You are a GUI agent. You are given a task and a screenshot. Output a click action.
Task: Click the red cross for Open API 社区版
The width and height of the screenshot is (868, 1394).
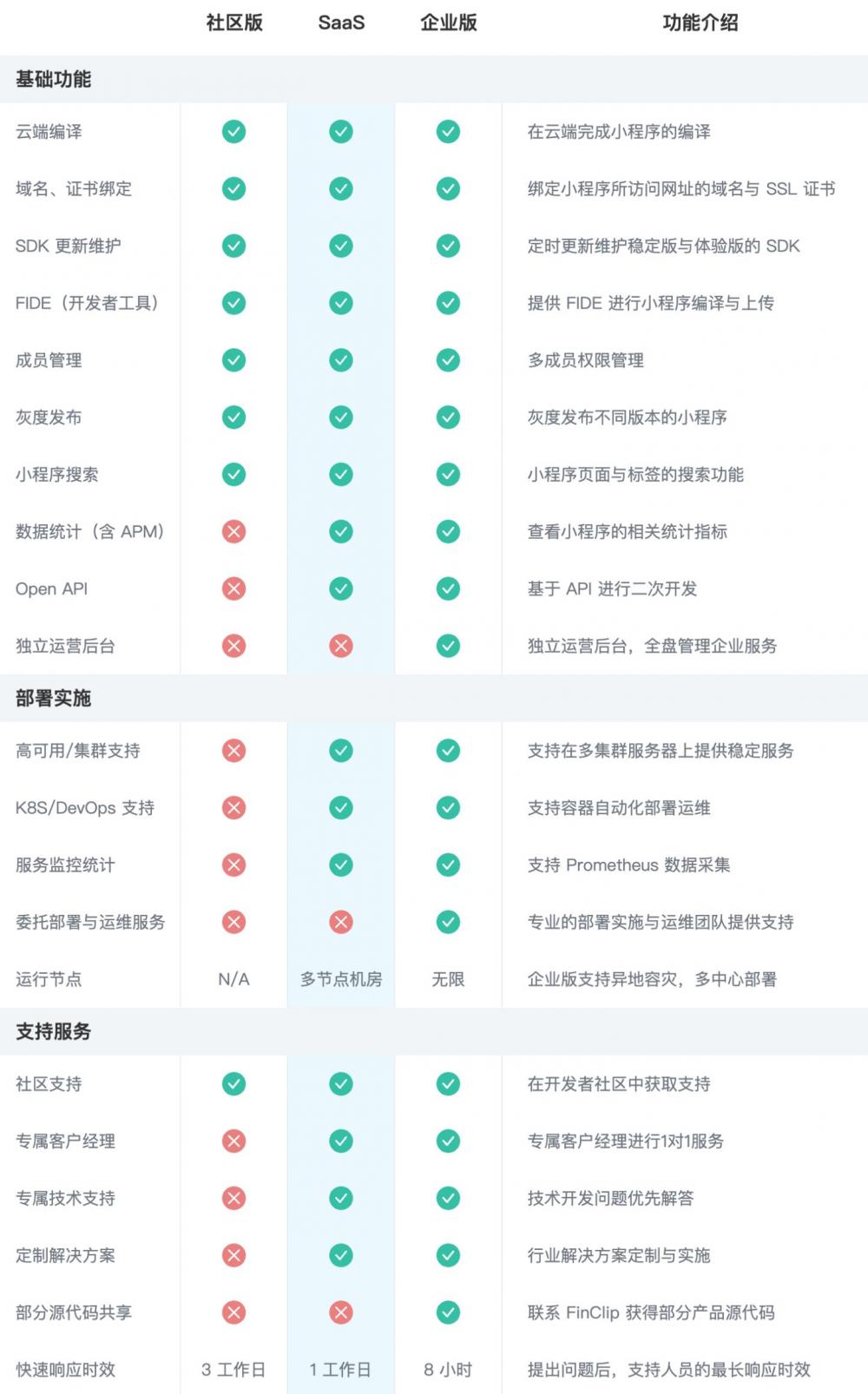[233, 589]
